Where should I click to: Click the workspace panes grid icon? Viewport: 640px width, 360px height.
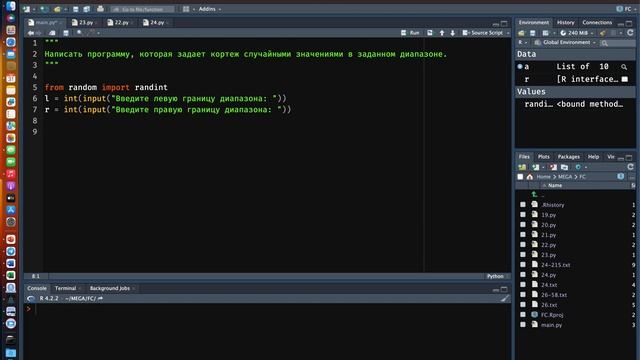[x=186, y=9]
